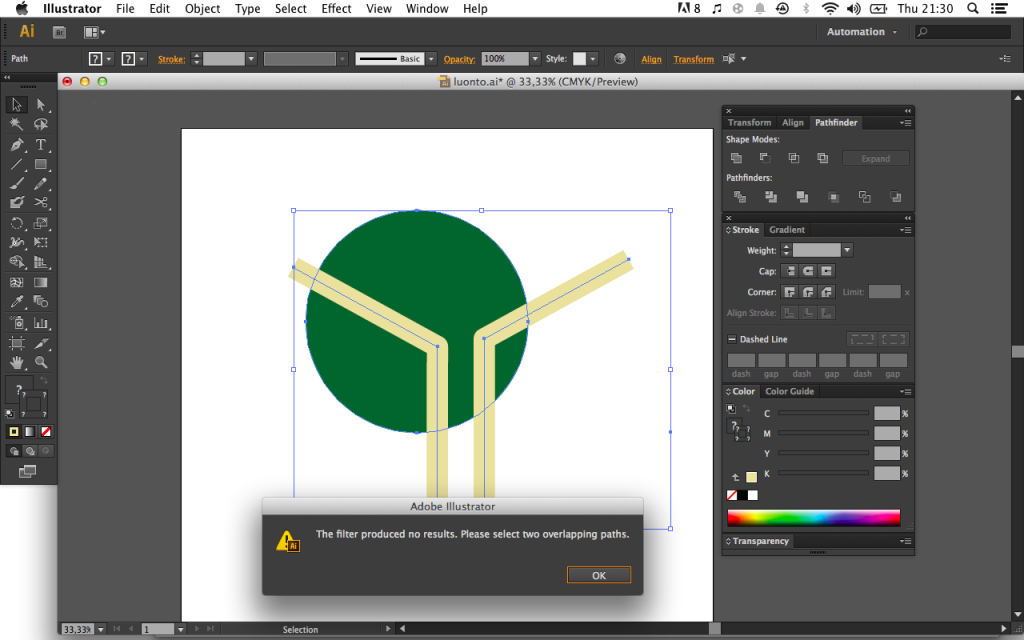
Task: Dismiss the alert with OK button
Action: point(599,575)
